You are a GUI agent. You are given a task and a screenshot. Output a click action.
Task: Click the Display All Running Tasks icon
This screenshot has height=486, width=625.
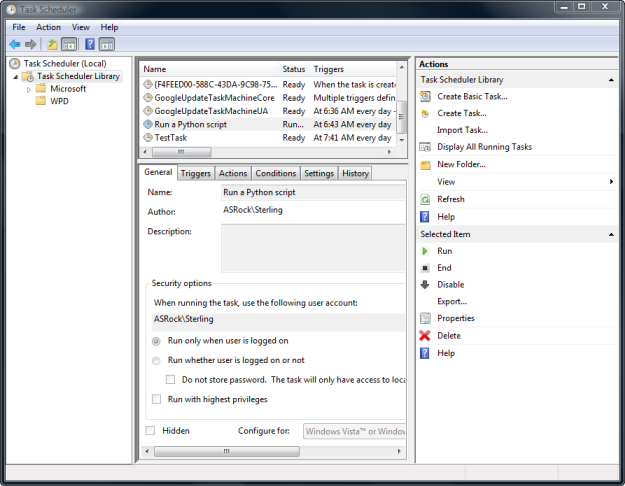click(425, 147)
